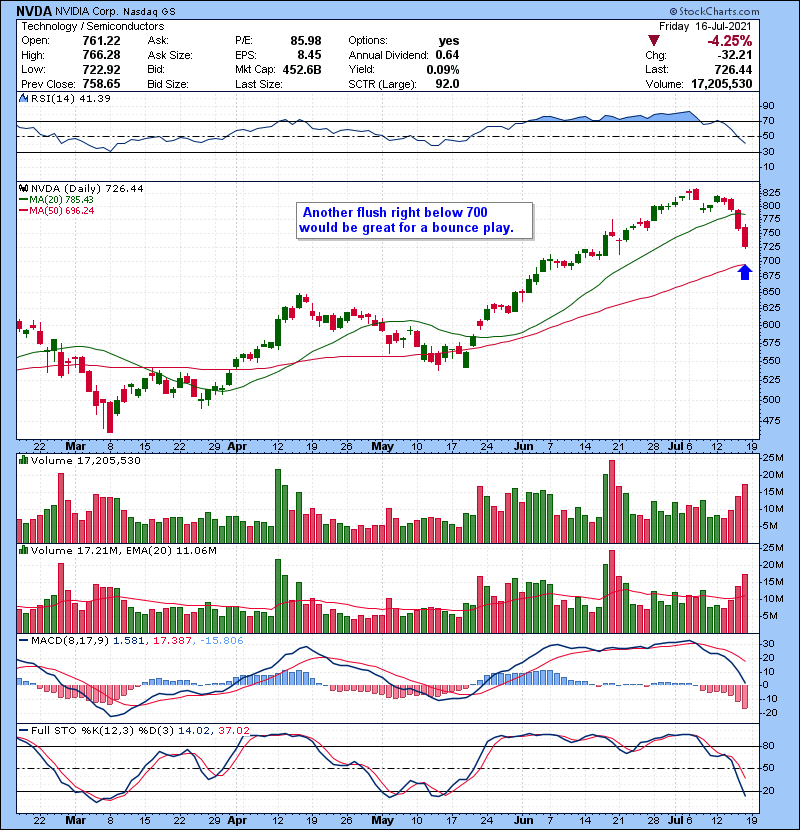Click the -20 label on the MACD axis
Viewport: 800px width, 830px height.
(769, 712)
